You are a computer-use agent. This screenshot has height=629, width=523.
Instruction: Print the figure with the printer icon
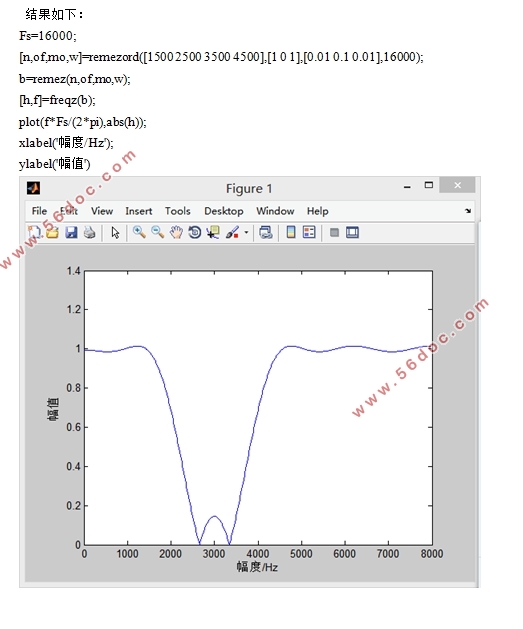point(89,232)
